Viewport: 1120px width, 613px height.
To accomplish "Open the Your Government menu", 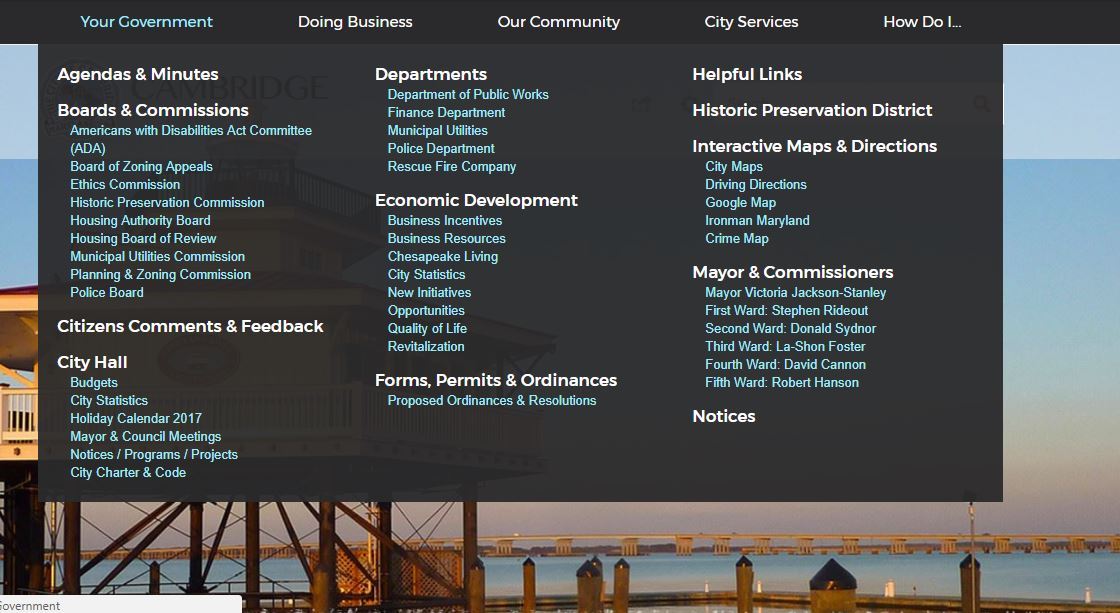I will click(x=146, y=22).
